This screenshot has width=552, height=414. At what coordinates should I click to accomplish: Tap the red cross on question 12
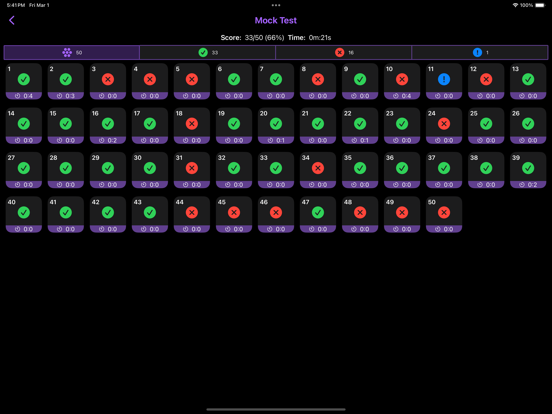(486, 79)
